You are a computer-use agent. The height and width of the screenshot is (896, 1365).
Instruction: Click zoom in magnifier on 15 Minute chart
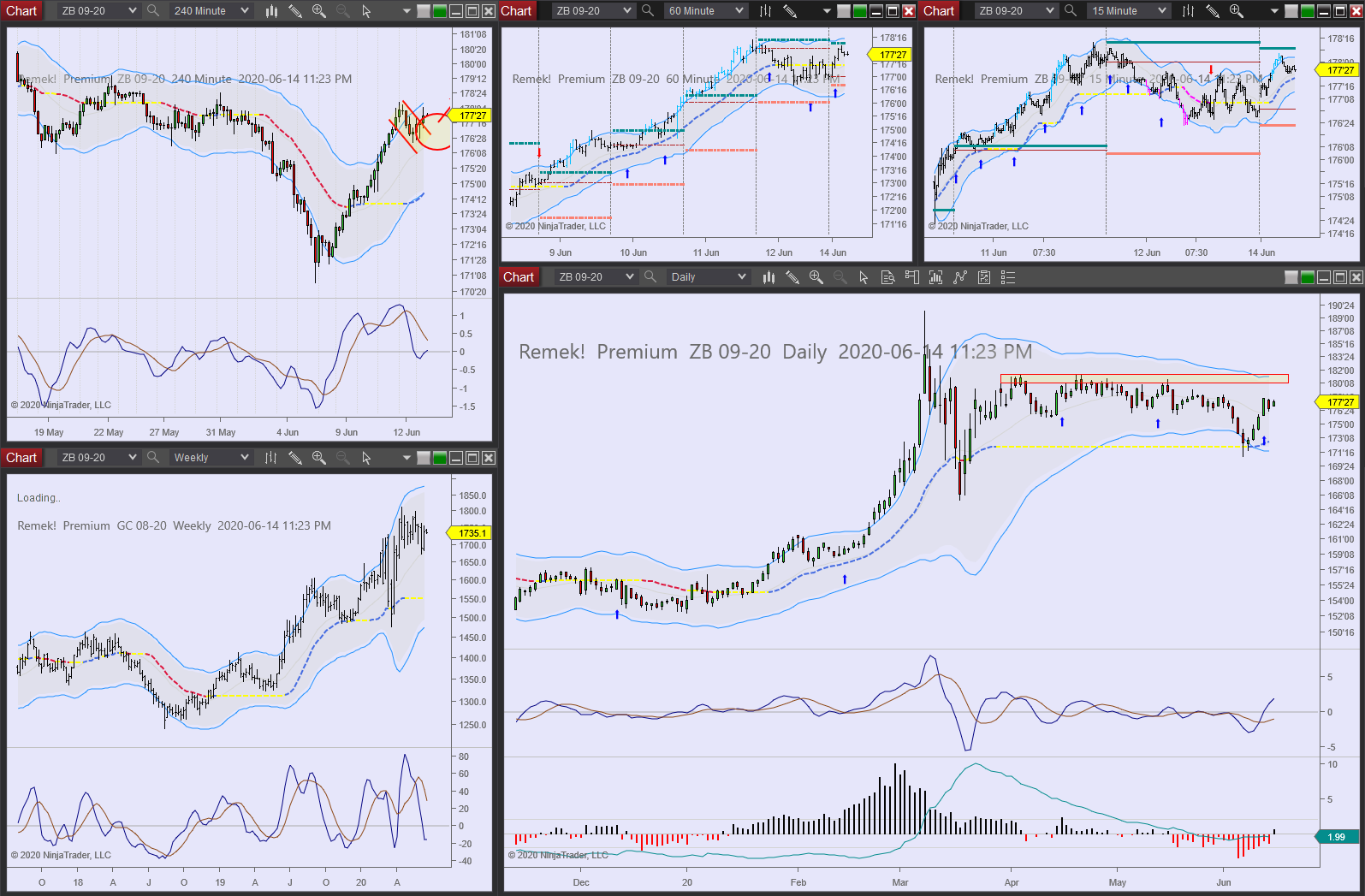(x=1237, y=11)
